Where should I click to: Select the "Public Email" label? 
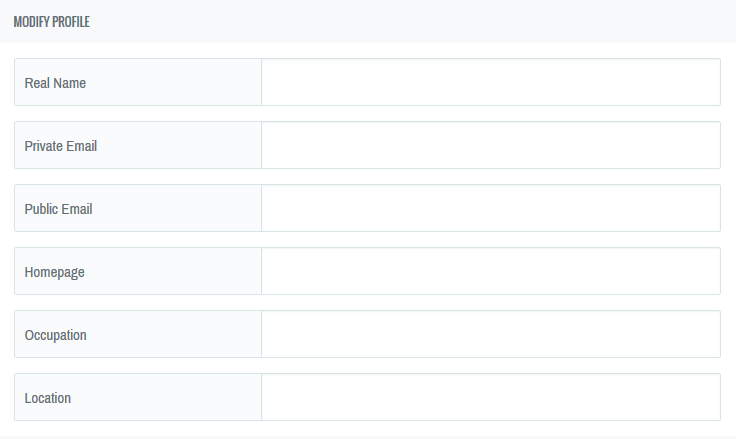(x=58, y=209)
